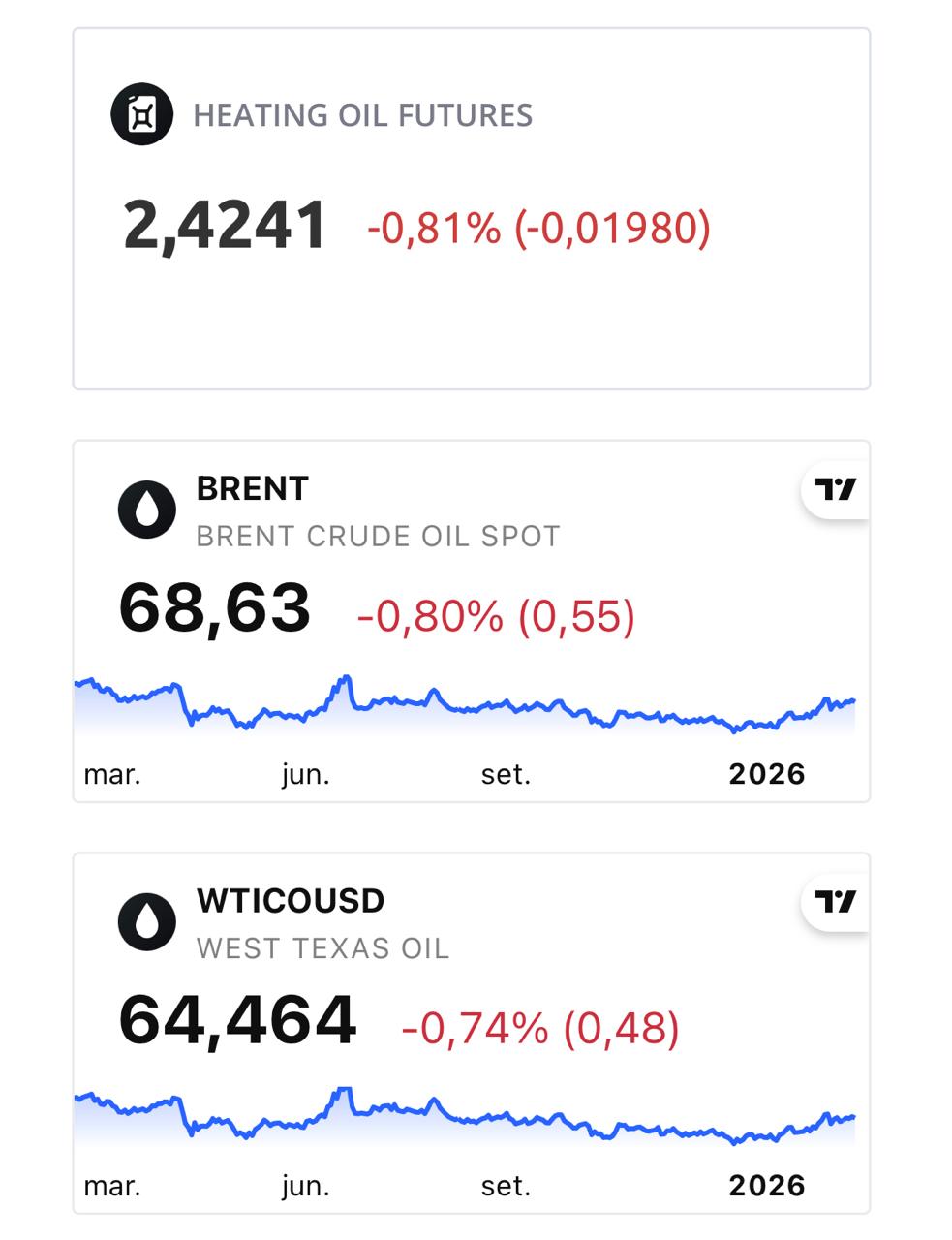Click the WTICOUSD symbol name

click(x=291, y=901)
